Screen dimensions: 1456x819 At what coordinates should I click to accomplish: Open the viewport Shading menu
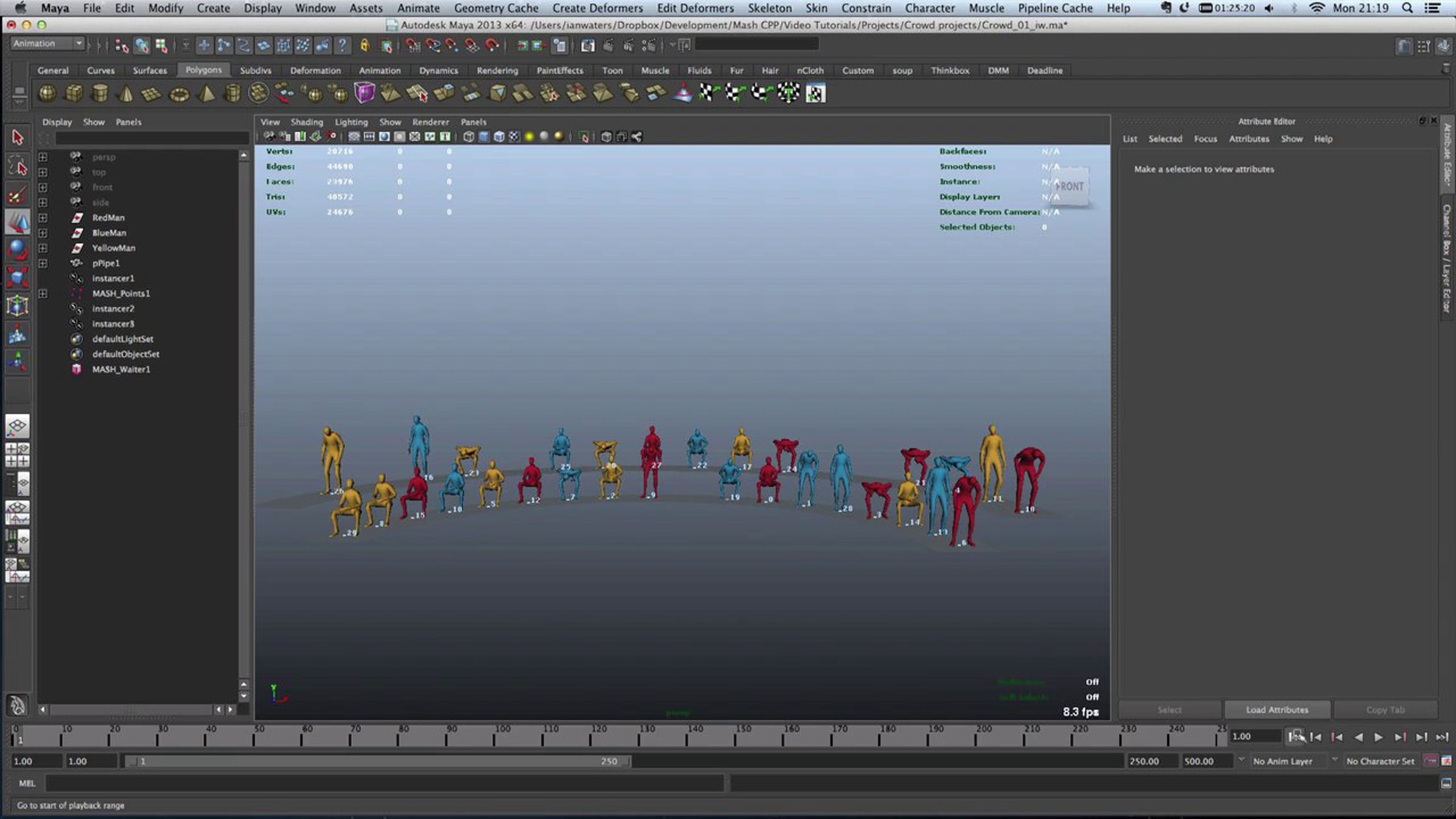(306, 122)
